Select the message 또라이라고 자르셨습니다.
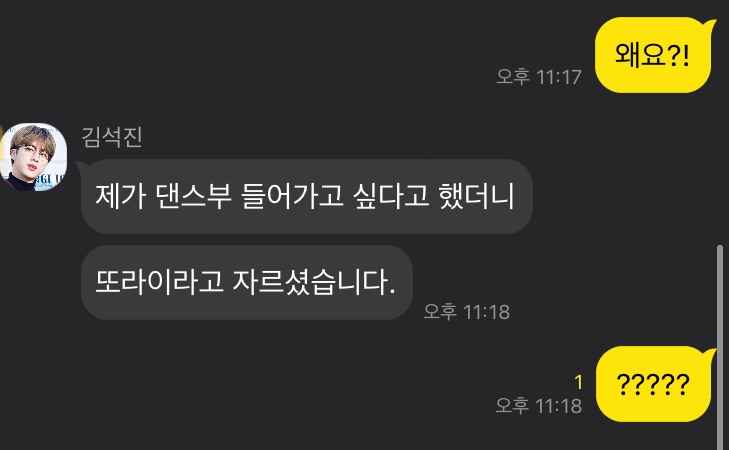729x450 pixels. pyautogui.click(x=247, y=282)
